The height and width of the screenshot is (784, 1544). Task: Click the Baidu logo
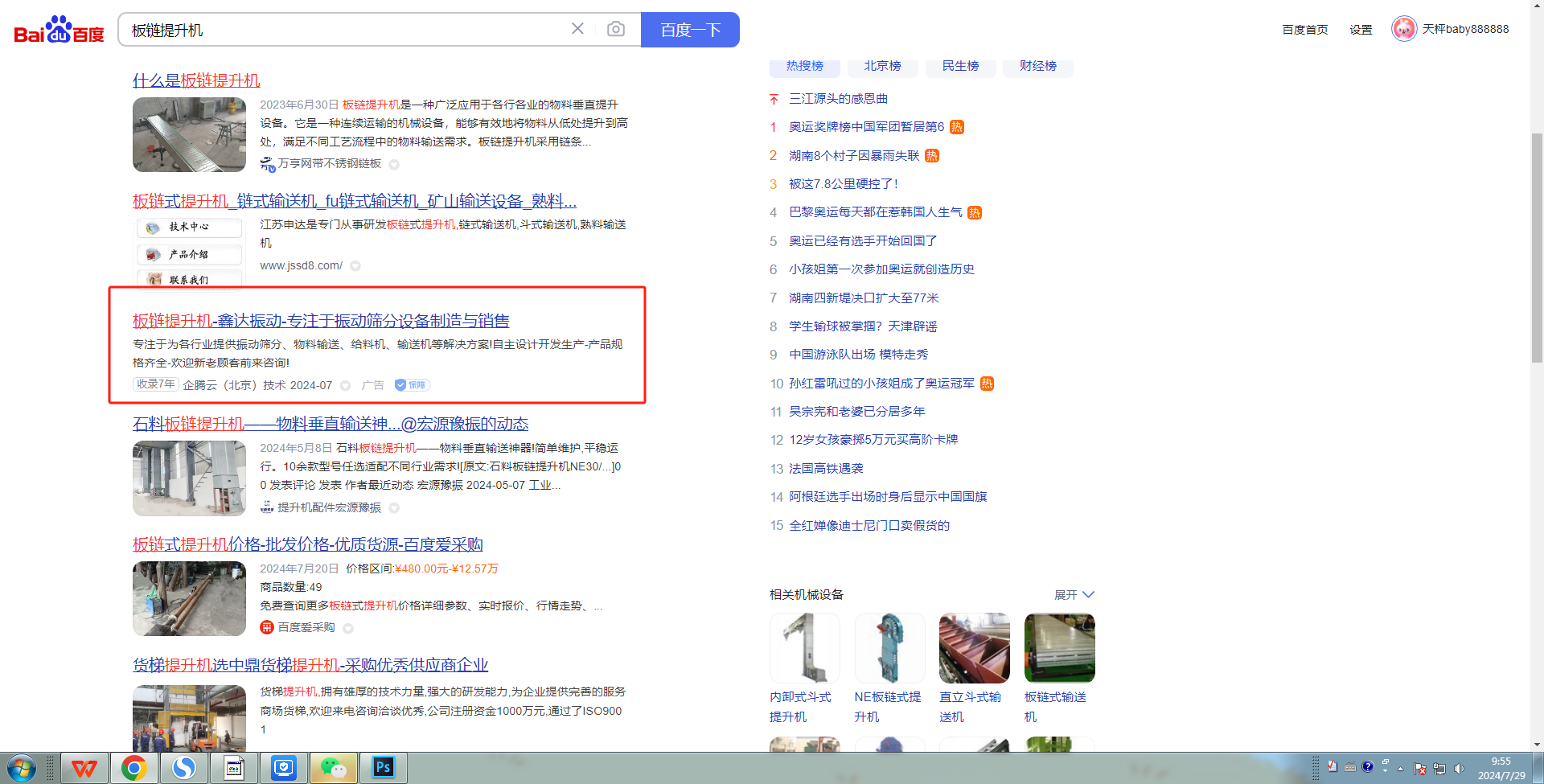[x=59, y=30]
